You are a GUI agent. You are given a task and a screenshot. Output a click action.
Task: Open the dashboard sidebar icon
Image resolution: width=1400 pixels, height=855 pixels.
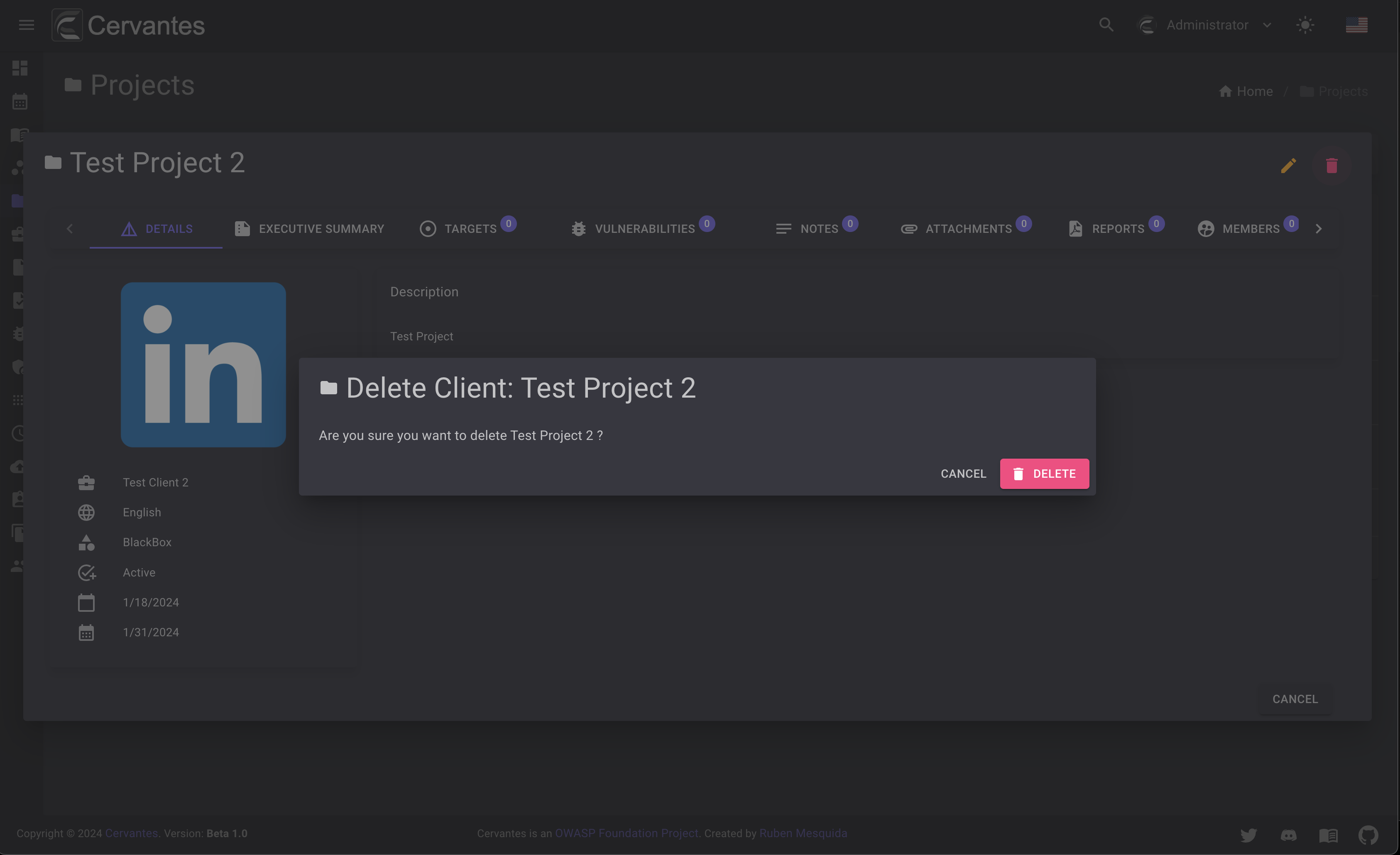point(20,68)
